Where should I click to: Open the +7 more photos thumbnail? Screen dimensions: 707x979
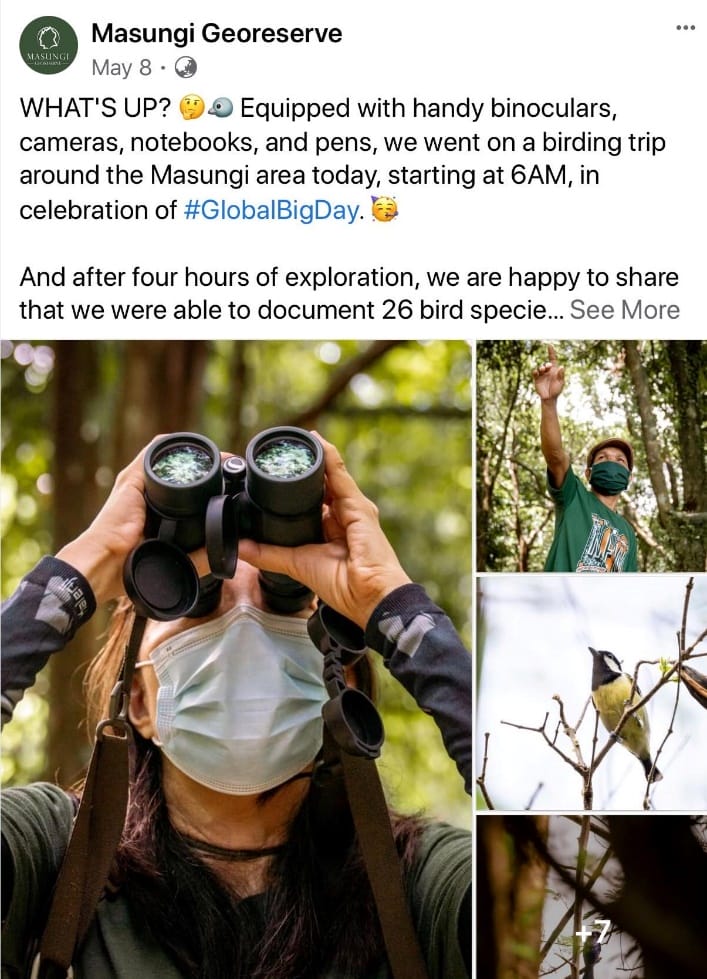[592, 897]
